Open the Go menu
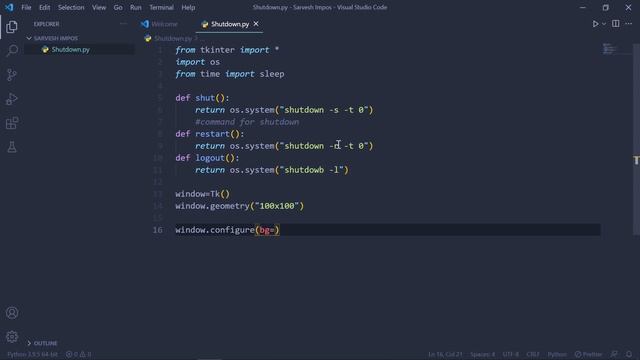Screen dimensions: 640x360 pyautogui.click(x=118, y=7)
